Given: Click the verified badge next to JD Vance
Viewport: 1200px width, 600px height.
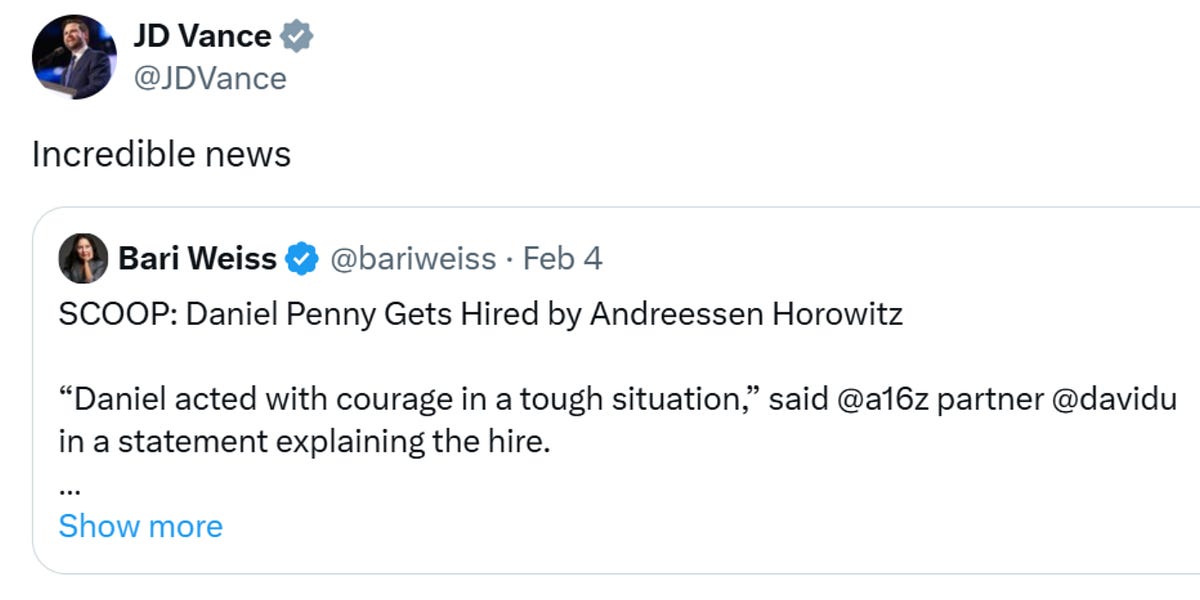Looking at the screenshot, I should point(297,35).
